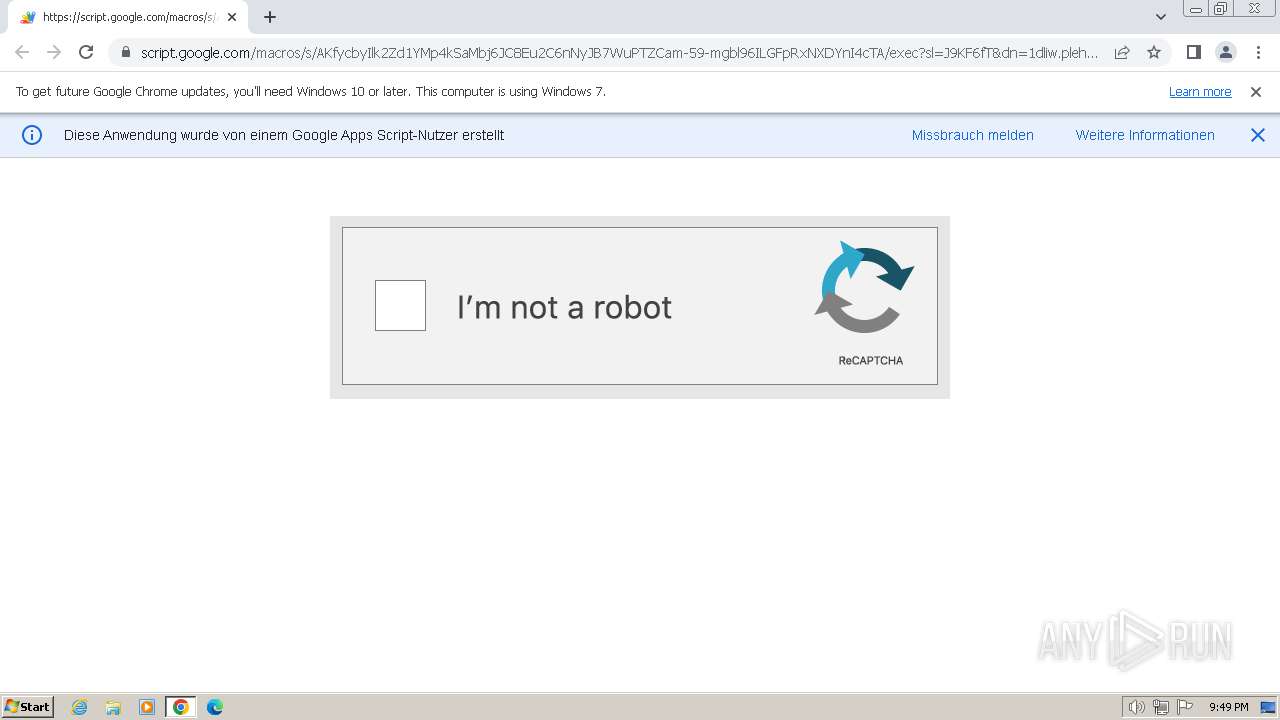This screenshot has width=1280, height=720.
Task: Open the Action Center flag icon
Action: tap(1185, 707)
